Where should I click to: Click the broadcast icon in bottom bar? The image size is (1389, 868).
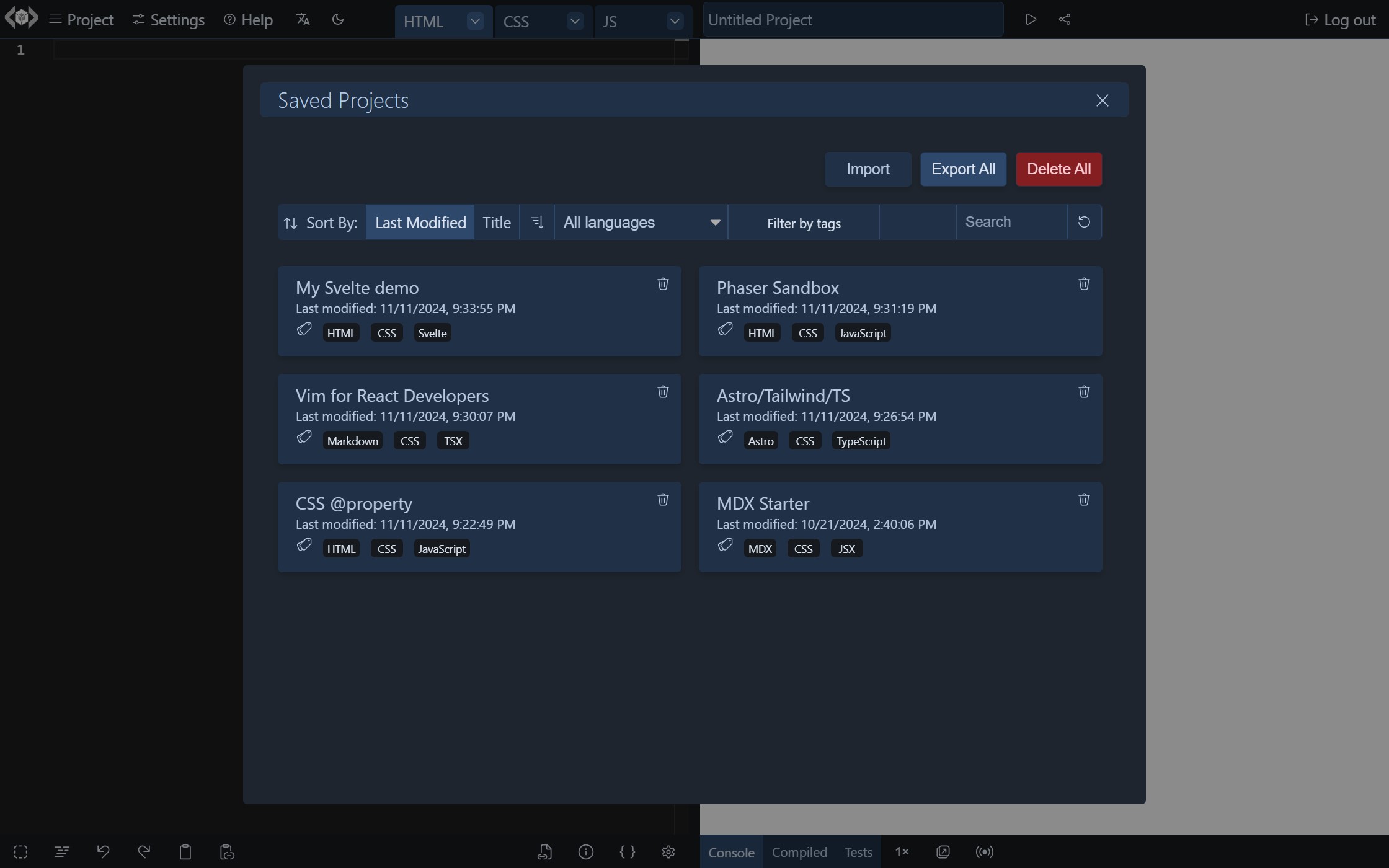(984, 851)
